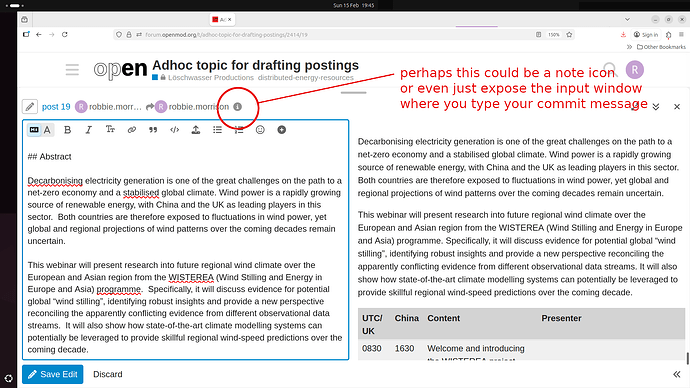690x388 pixels.
Task: Open the forum hamburger sidebar menu
Action: coord(72,70)
